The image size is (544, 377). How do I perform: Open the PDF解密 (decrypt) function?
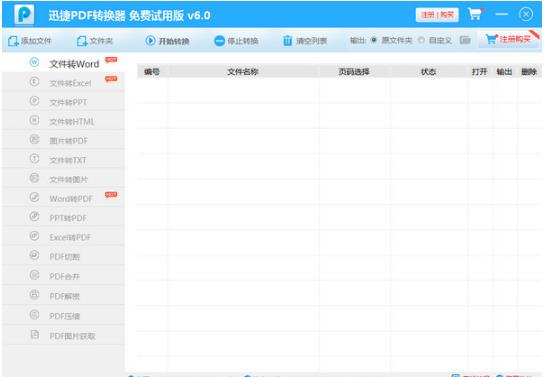coord(63,296)
